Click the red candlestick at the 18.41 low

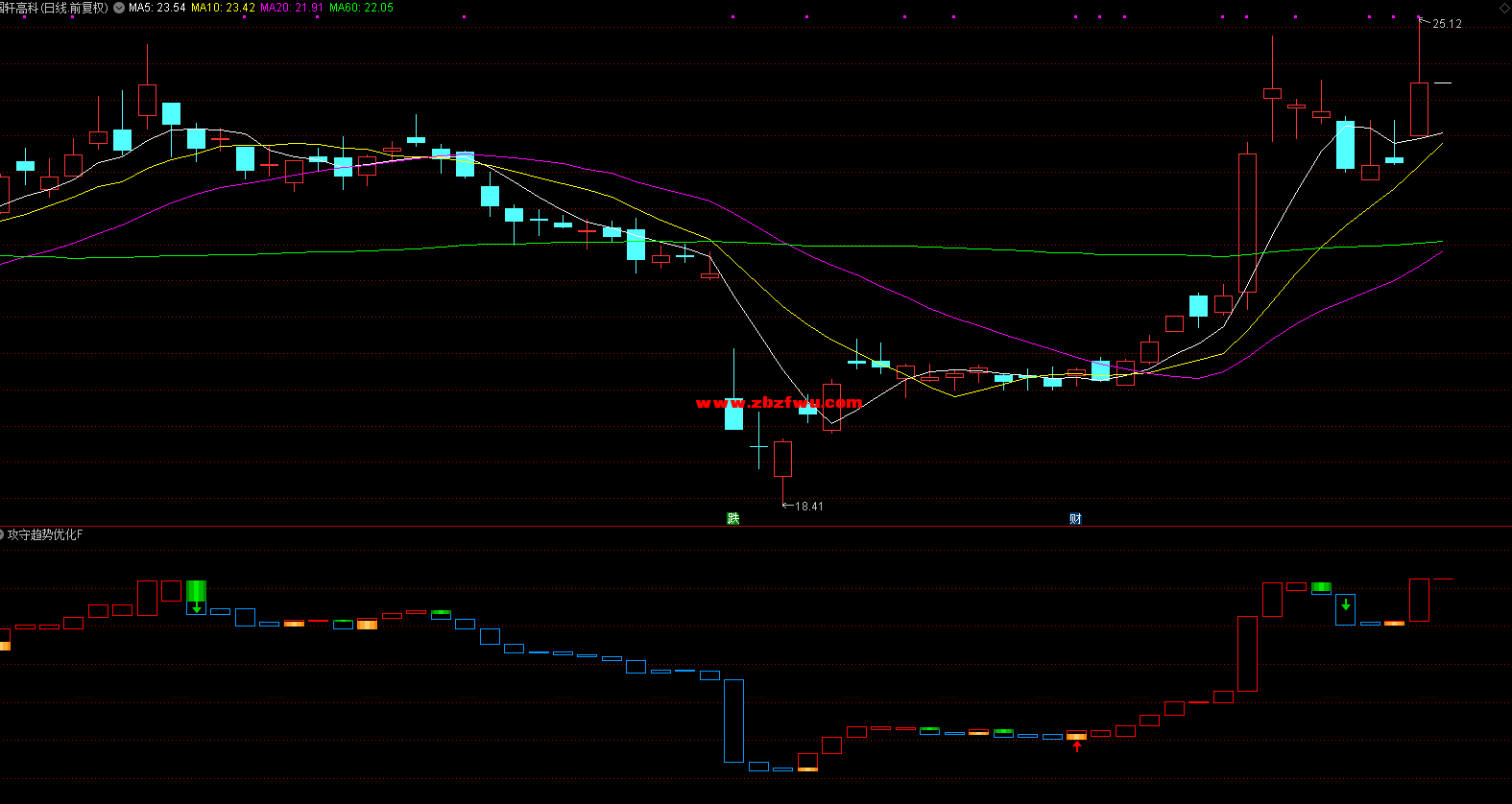pyautogui.click(x=783, y=459)
